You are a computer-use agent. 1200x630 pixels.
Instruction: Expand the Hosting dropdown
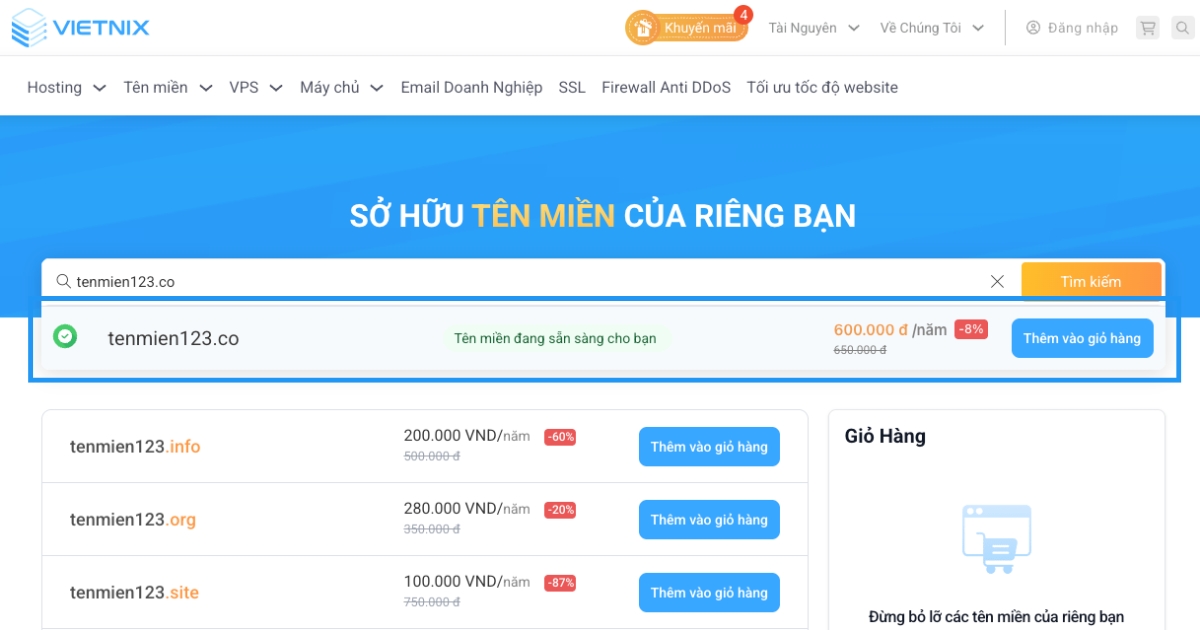66,88
